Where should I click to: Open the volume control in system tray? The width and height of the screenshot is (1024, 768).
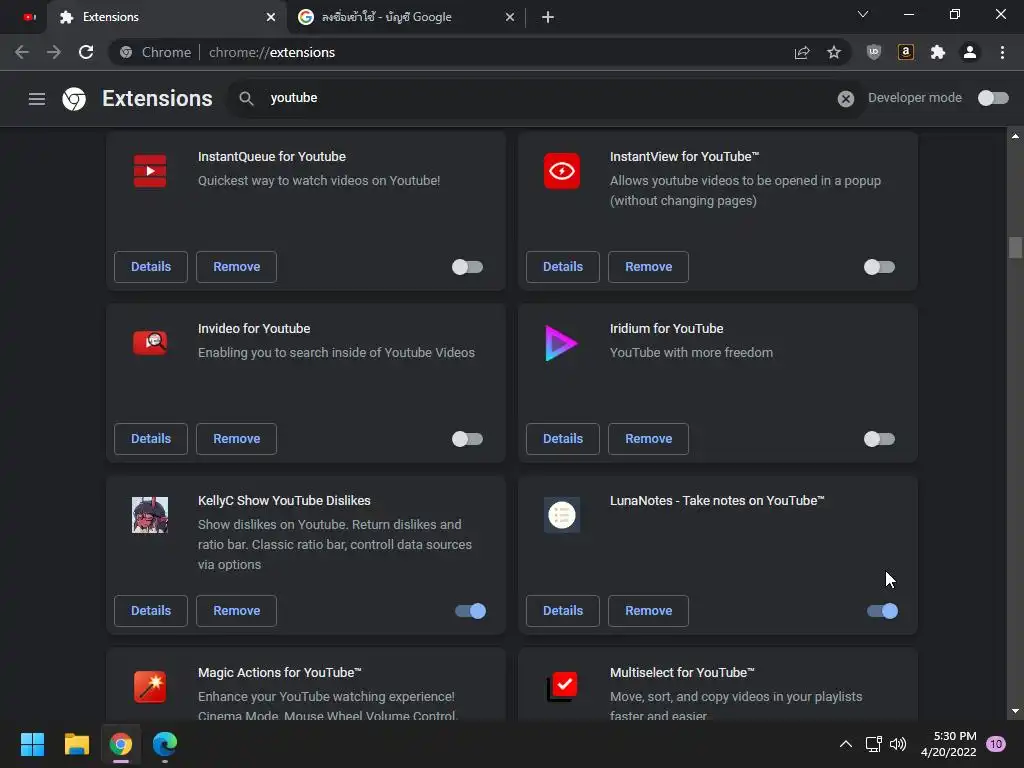click(898, 744)
